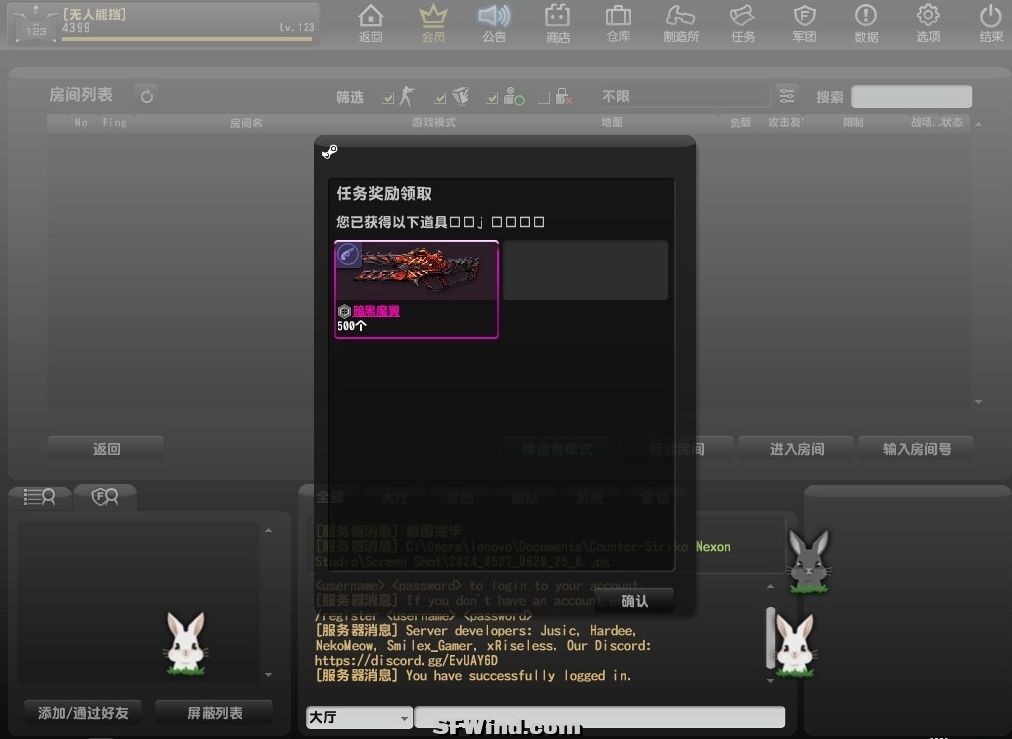Viewport: 1012px width, 739px height.
Task: Click the 结束 power exit icon
Action: click(x=991, y=23)
